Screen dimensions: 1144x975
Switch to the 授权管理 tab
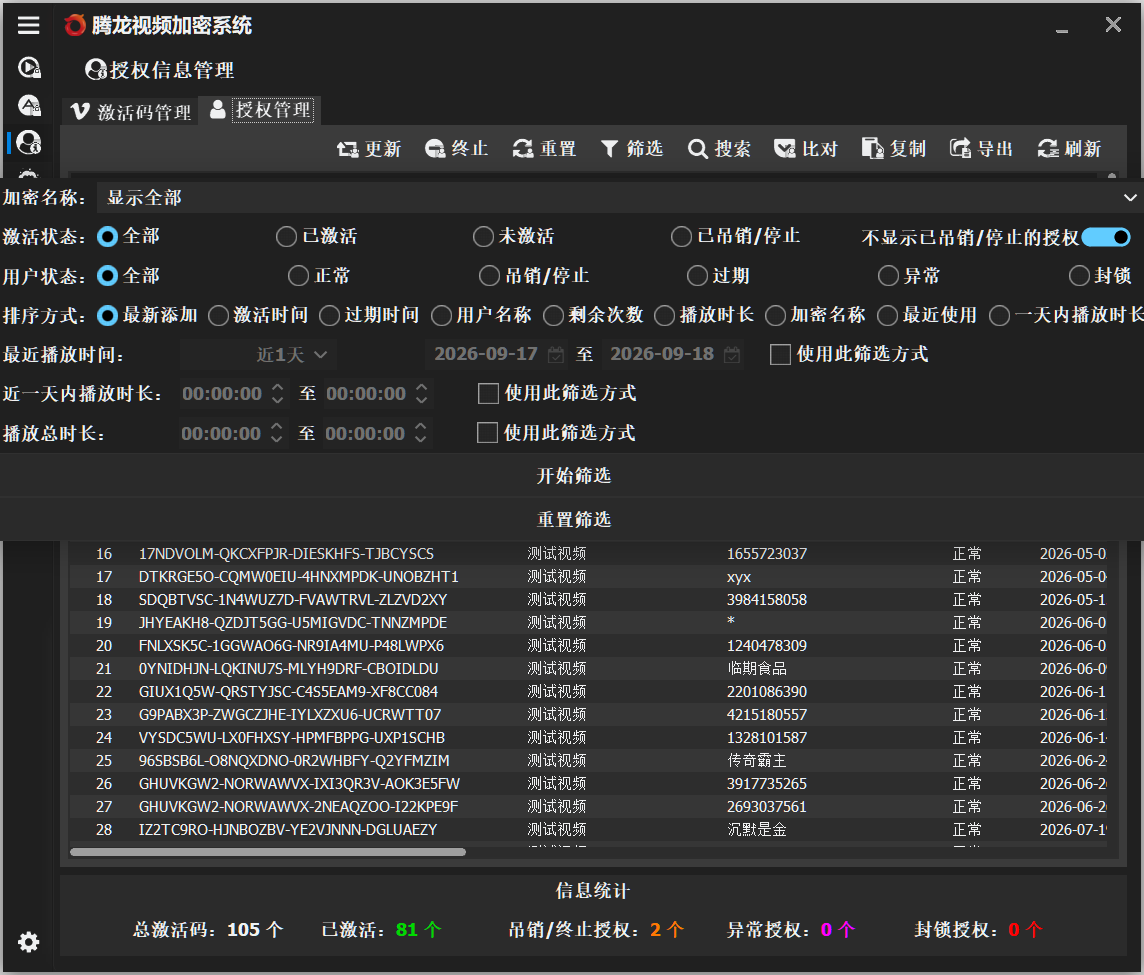[261, 110]
